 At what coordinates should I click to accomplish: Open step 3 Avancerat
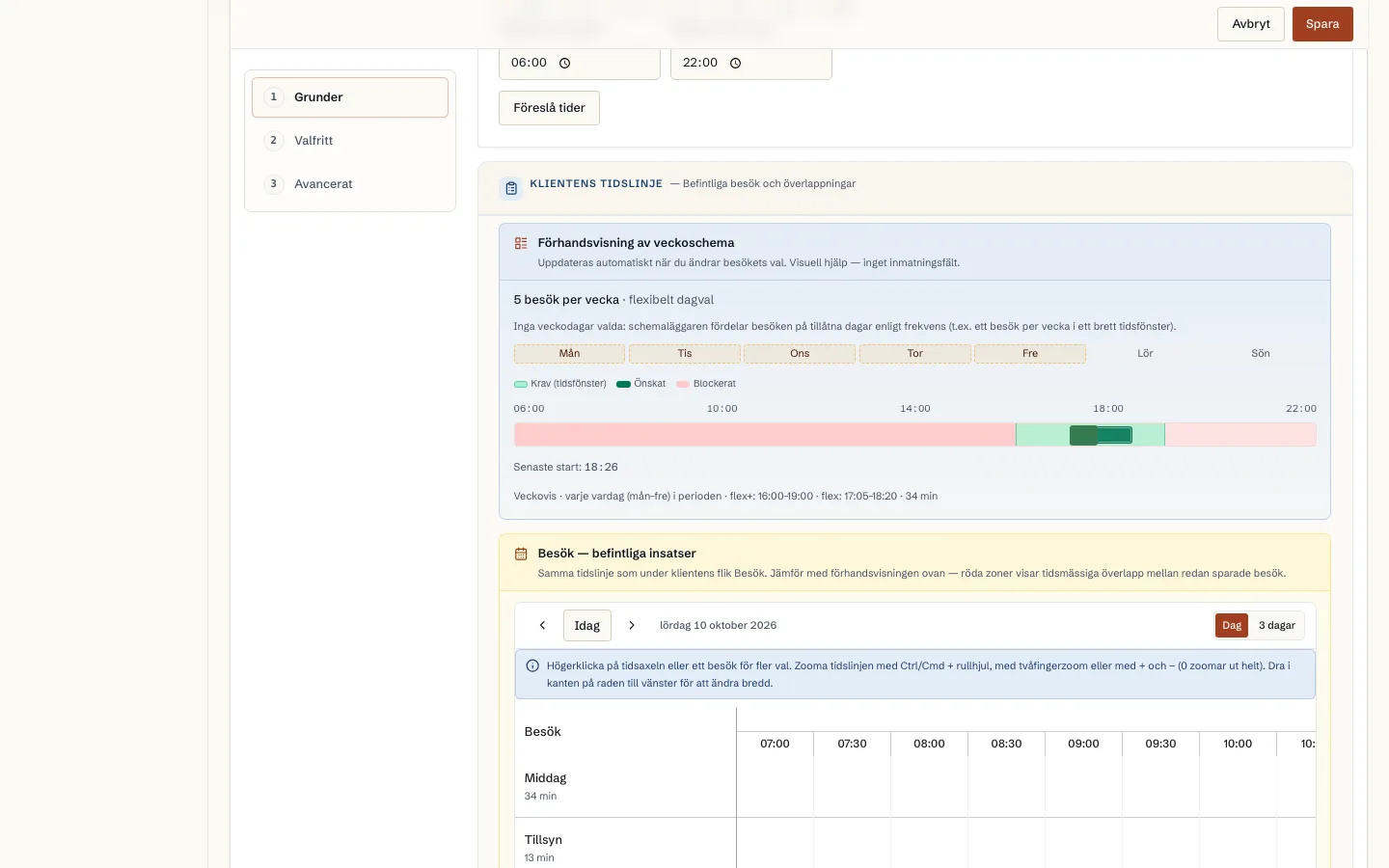(x=350, y=184)
